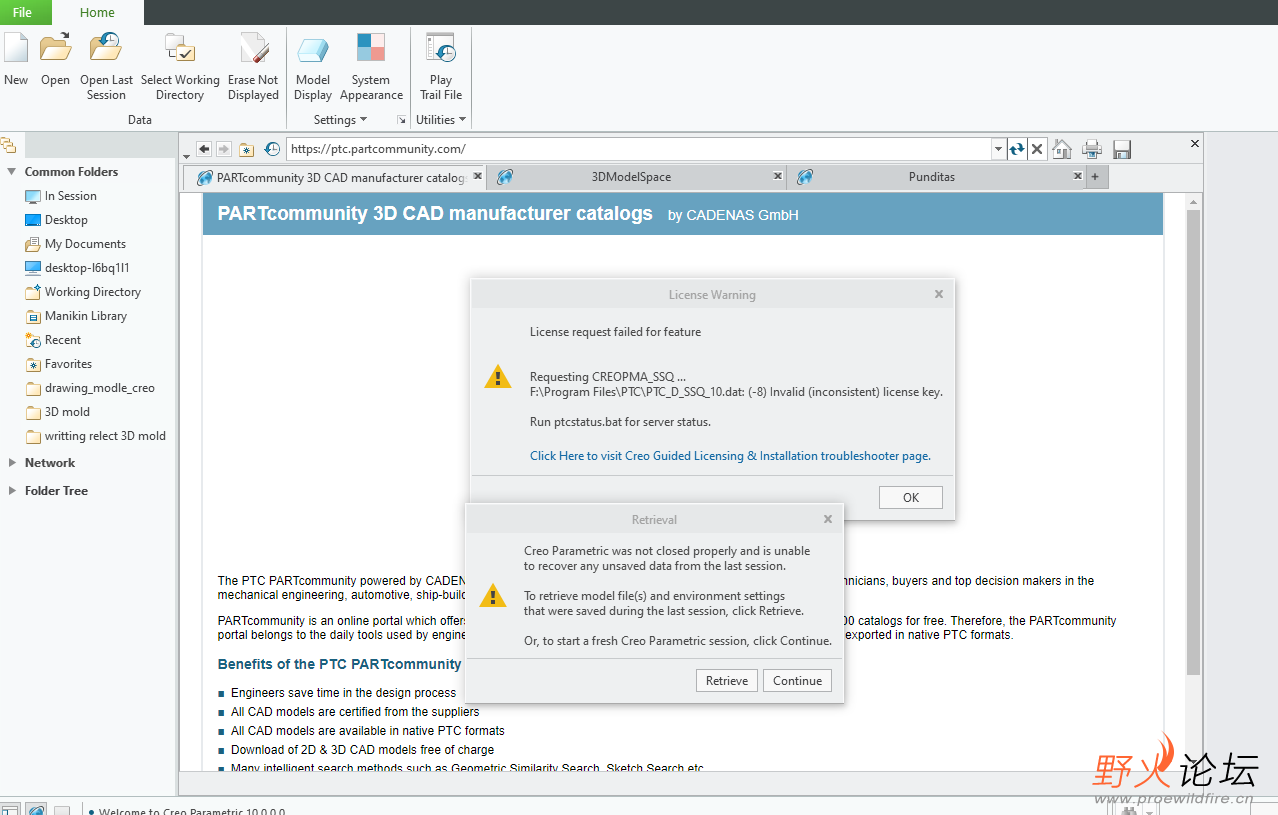Click the New file icon
The height and width of the screenshot is (815, 1278).
[16, 48]
